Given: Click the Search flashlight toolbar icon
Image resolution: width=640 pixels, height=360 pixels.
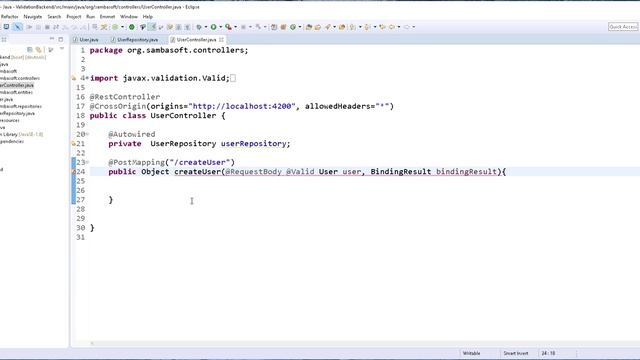Looking at the screenshot, I should pyautogui.click(x=328, y=27).
